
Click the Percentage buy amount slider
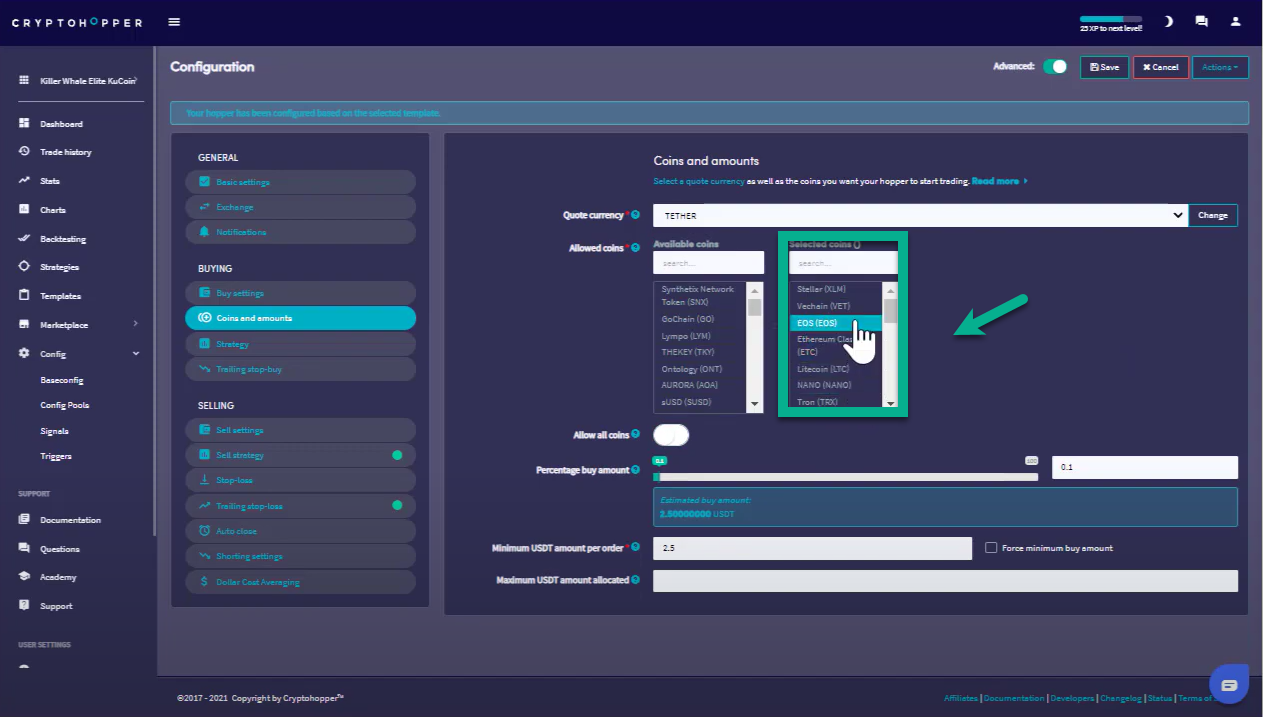point(845,477)
